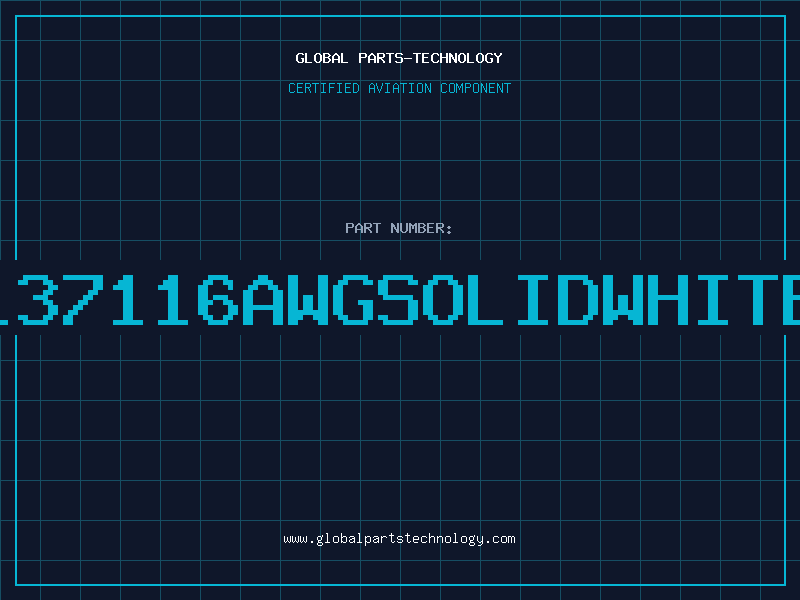This screenshot has height=600, width=800.
Task: Click the GLOBAL PARTS-TECHNOLOGY heading
Action: point(399,58)
